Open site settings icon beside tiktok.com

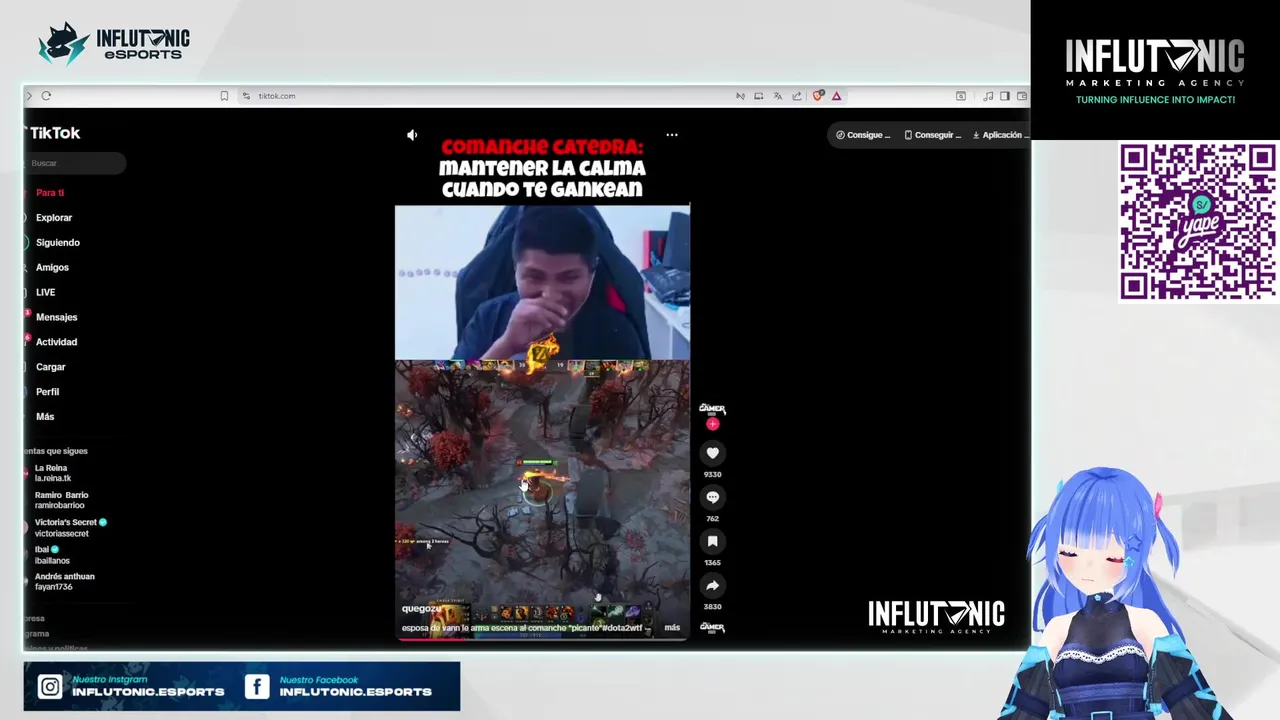[x=246, y=96]
